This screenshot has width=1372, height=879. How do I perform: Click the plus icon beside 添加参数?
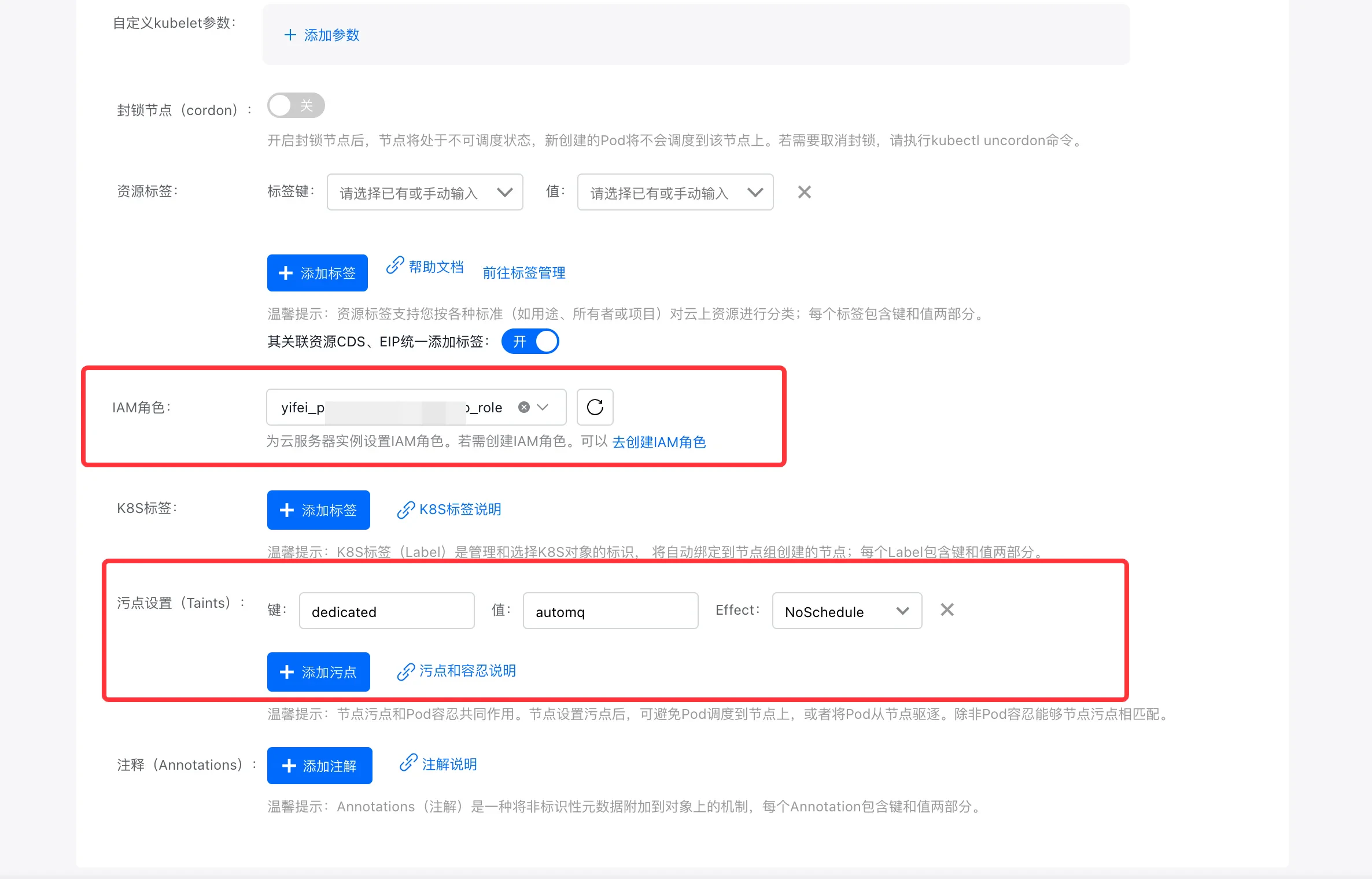click(290, 35)
